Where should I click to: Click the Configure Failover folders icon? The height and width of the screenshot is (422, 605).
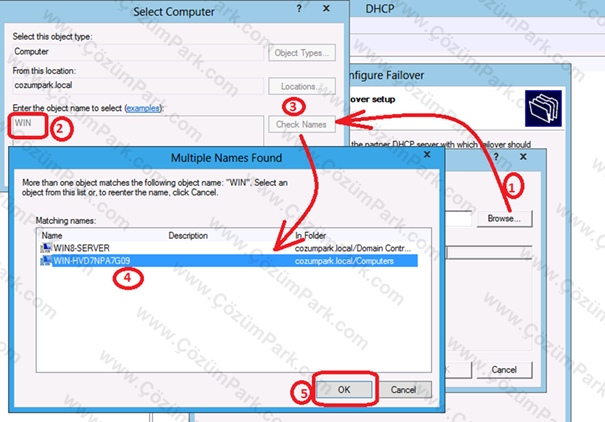[x=543, y=108]
